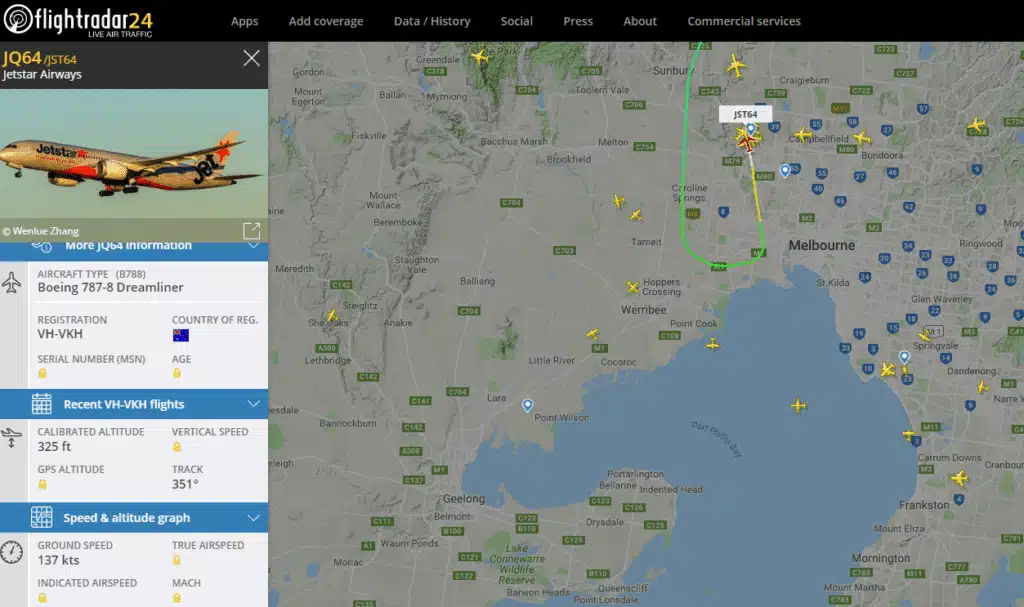The height and width of the screenshot is (607, 1024).
Task: Select the JST64 aircraft marker on the map
Action: tap(747, 140)
